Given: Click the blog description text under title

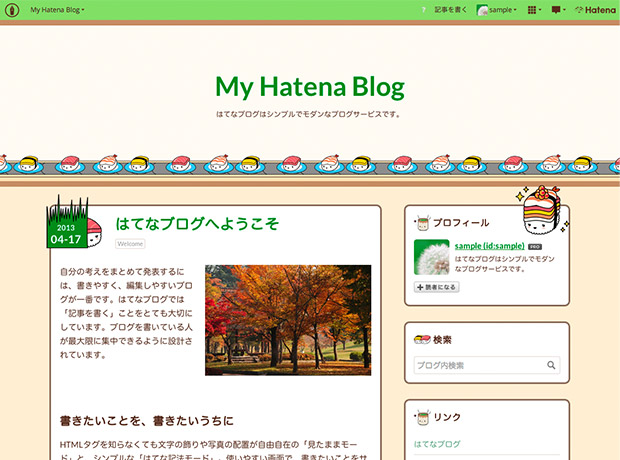Looking at the screenshot, I should tap(309, 114).
